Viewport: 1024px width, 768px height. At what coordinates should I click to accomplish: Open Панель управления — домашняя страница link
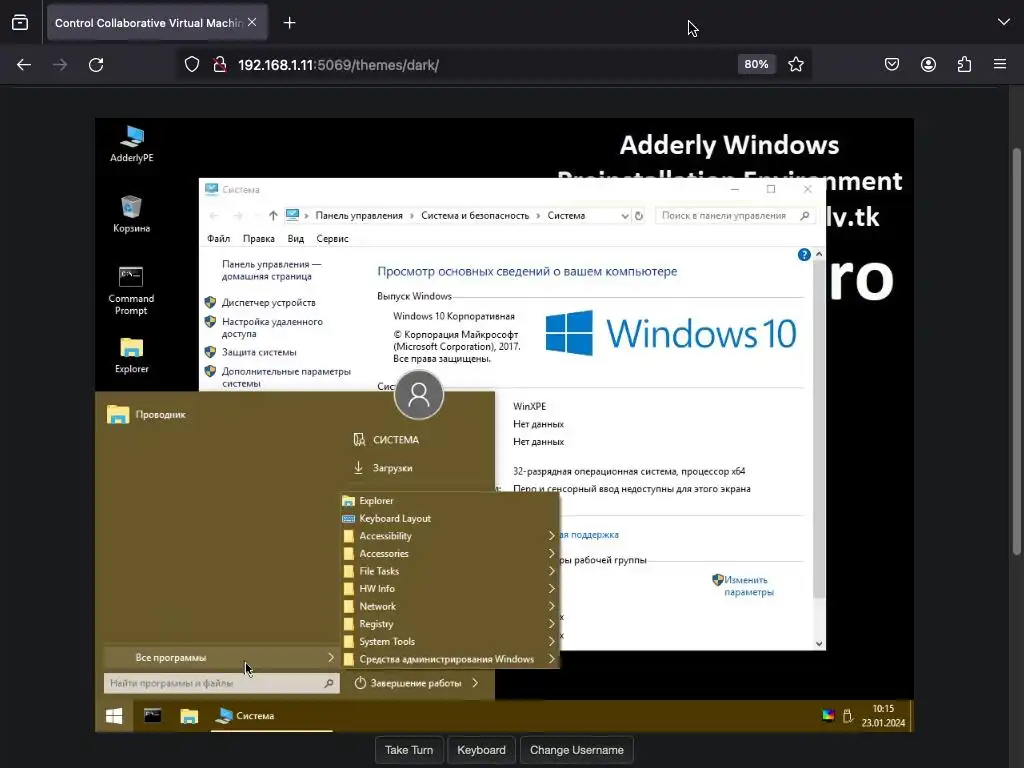tap(272, 270)
